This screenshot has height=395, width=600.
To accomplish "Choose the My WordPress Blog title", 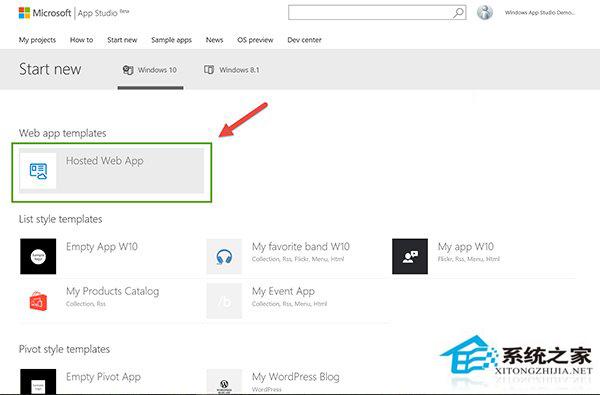I will (x=295, y=377).
